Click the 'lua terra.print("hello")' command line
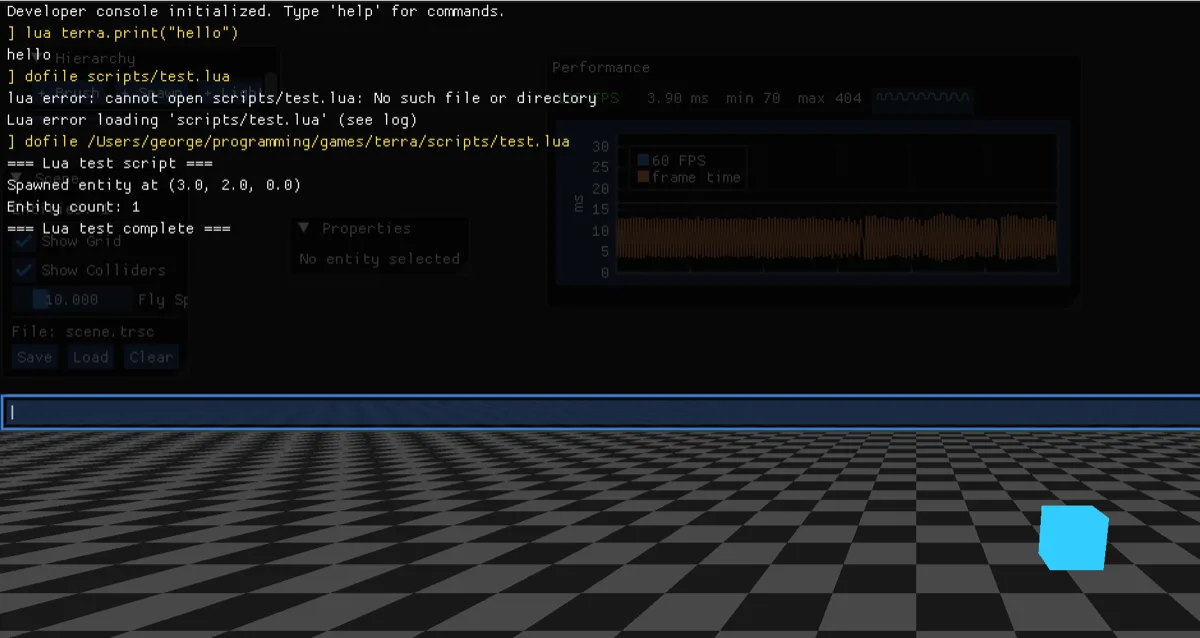The image size is (1200, 638). 123,33
